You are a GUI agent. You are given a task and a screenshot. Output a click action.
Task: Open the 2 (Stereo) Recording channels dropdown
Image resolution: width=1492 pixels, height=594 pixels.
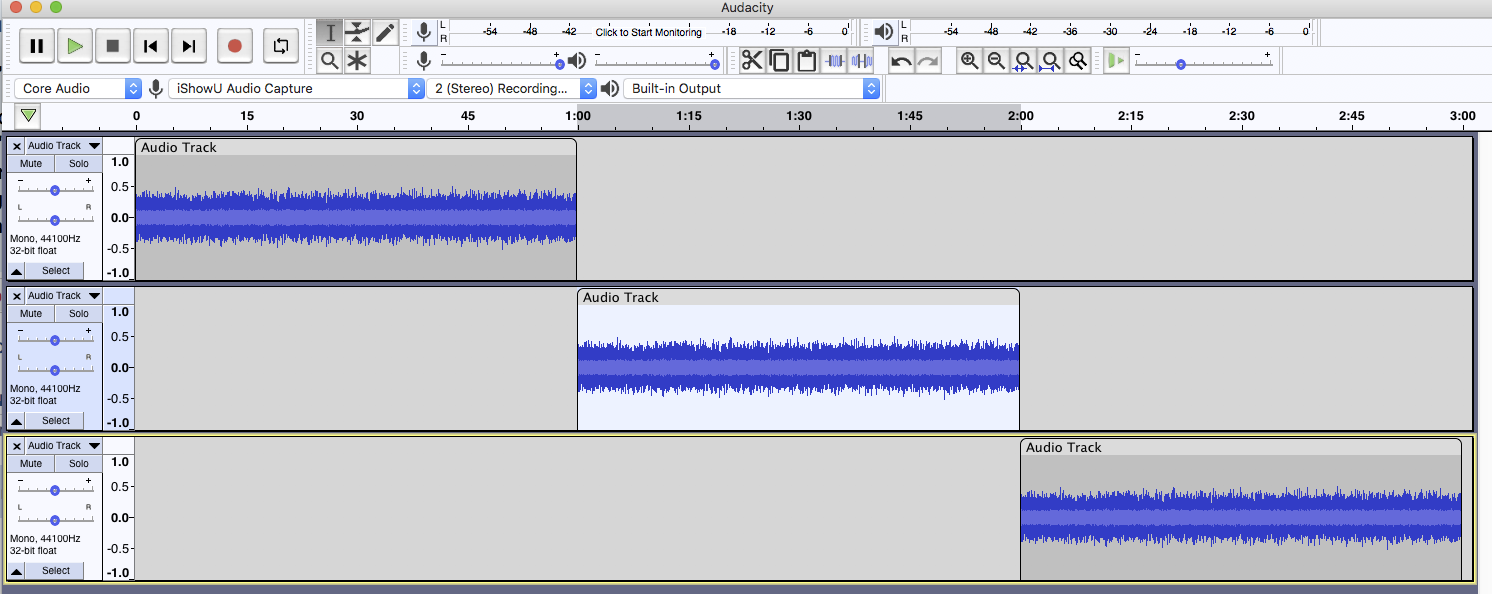[512, 88]
